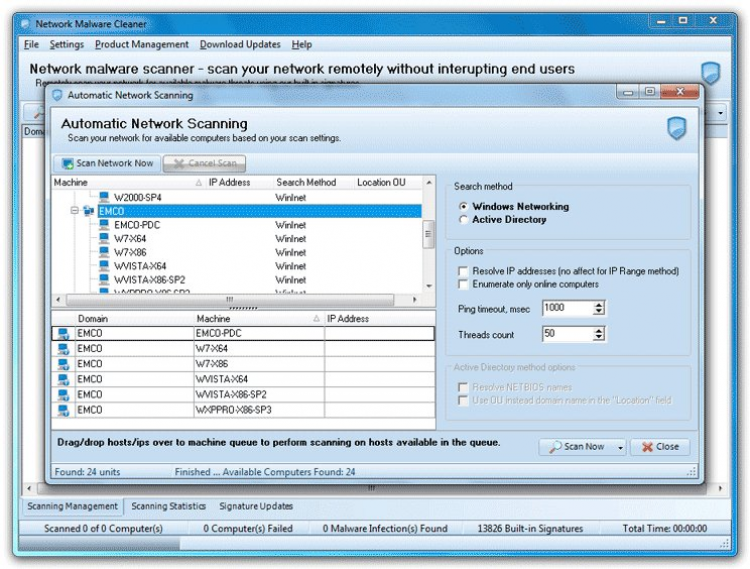Switch to the Scanning Management tab
The width and height of the screenshot is (750, 569).
[x=72, y=506]
